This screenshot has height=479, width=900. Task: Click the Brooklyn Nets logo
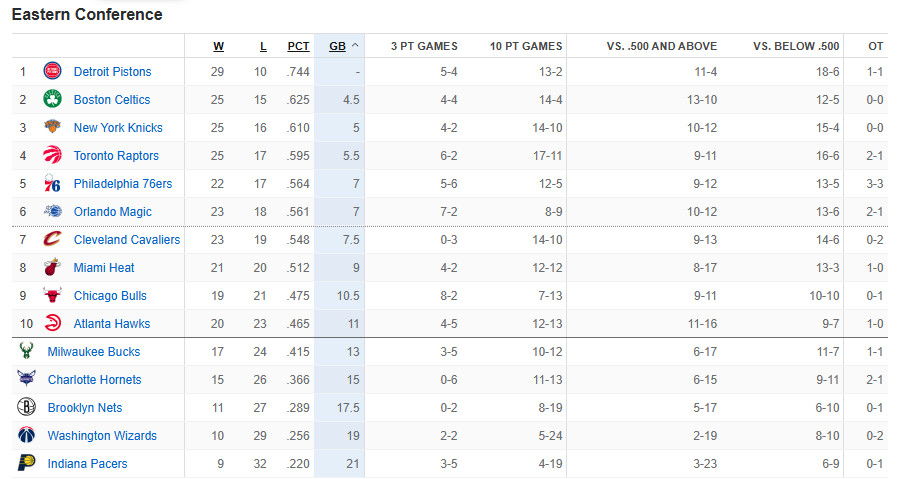click(x=26, y=407)
